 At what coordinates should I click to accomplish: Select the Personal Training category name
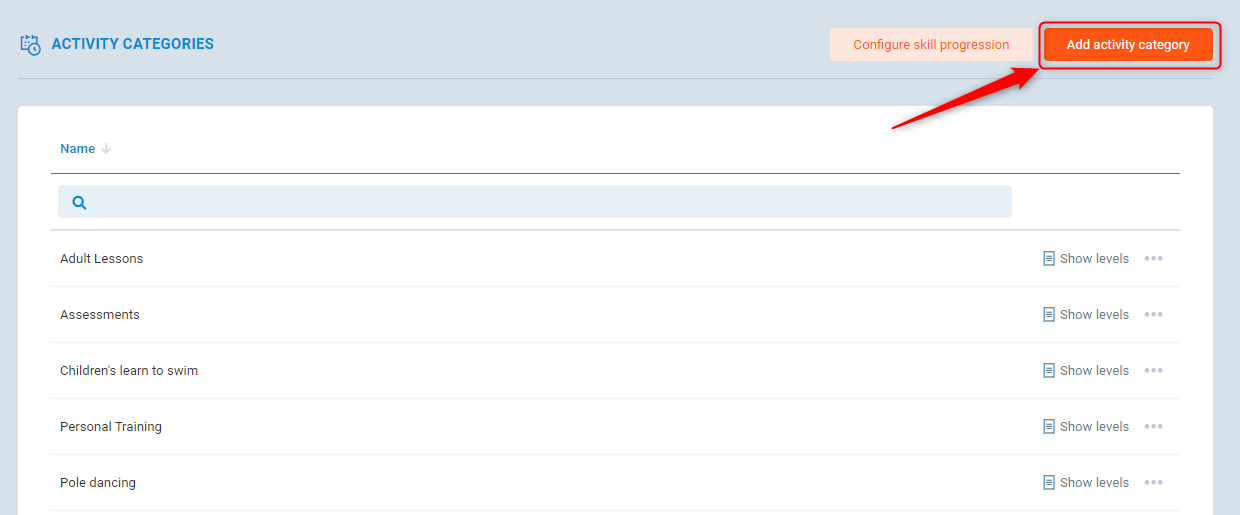(111, 427)
